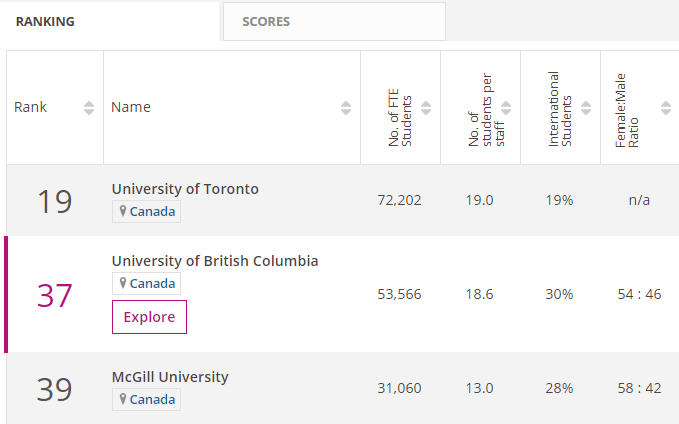Sort by No. of FTE Students arrows
This screenshot has height=424, width=679.
point(426,108)
